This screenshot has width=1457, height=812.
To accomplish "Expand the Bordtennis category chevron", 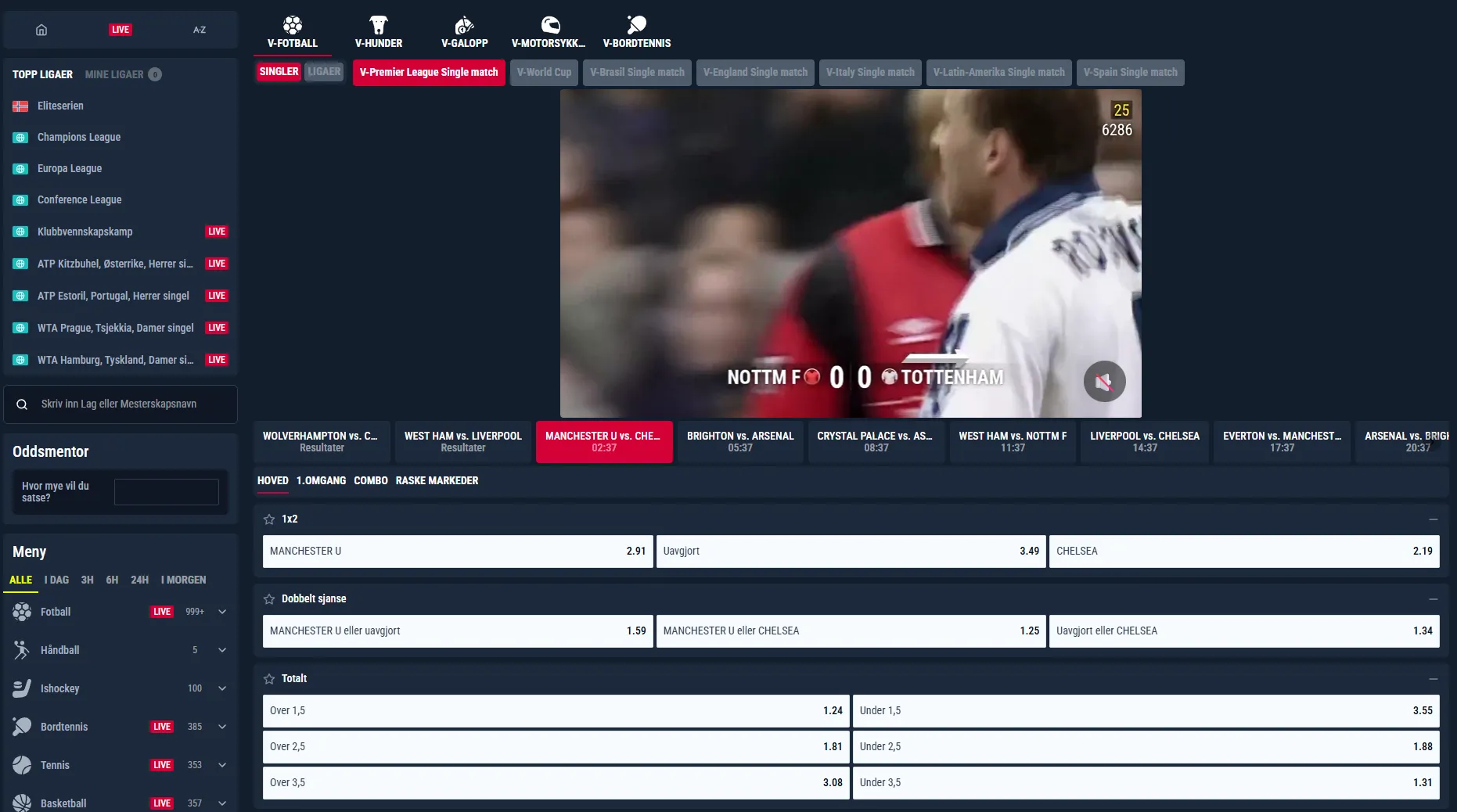I will [222, 727].
